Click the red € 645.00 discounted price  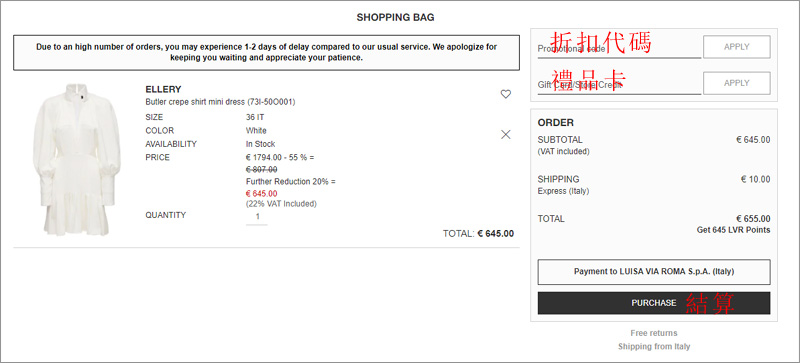coord(262,193)
